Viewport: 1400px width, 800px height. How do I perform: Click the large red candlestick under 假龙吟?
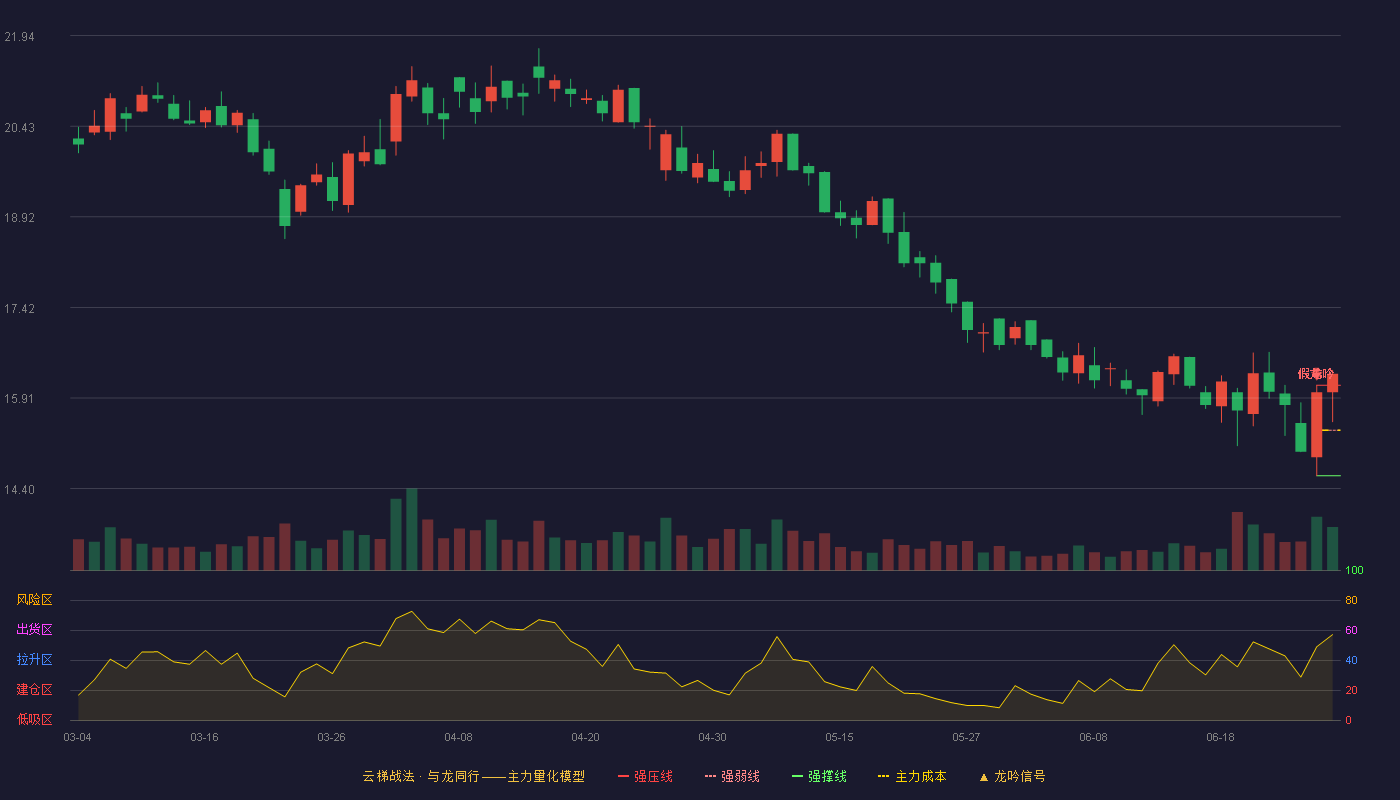click(1316, 424)
